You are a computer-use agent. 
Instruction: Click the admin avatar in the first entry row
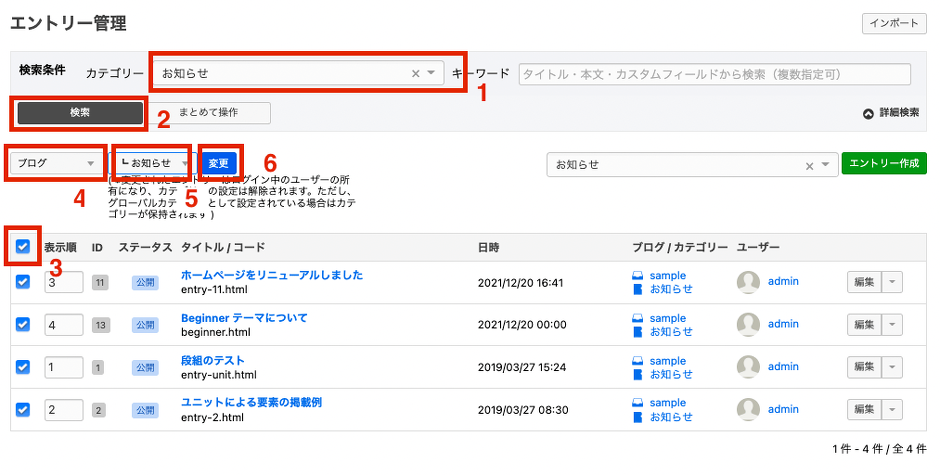[x=748, y=282]
